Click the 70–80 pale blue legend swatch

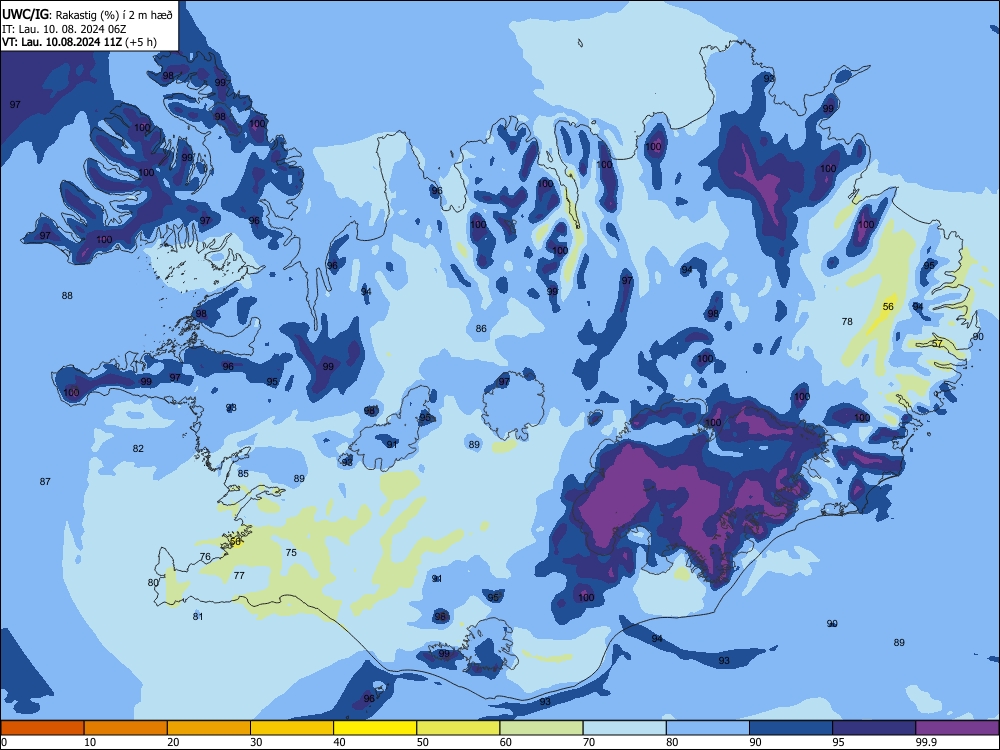[x=624, y=728]
